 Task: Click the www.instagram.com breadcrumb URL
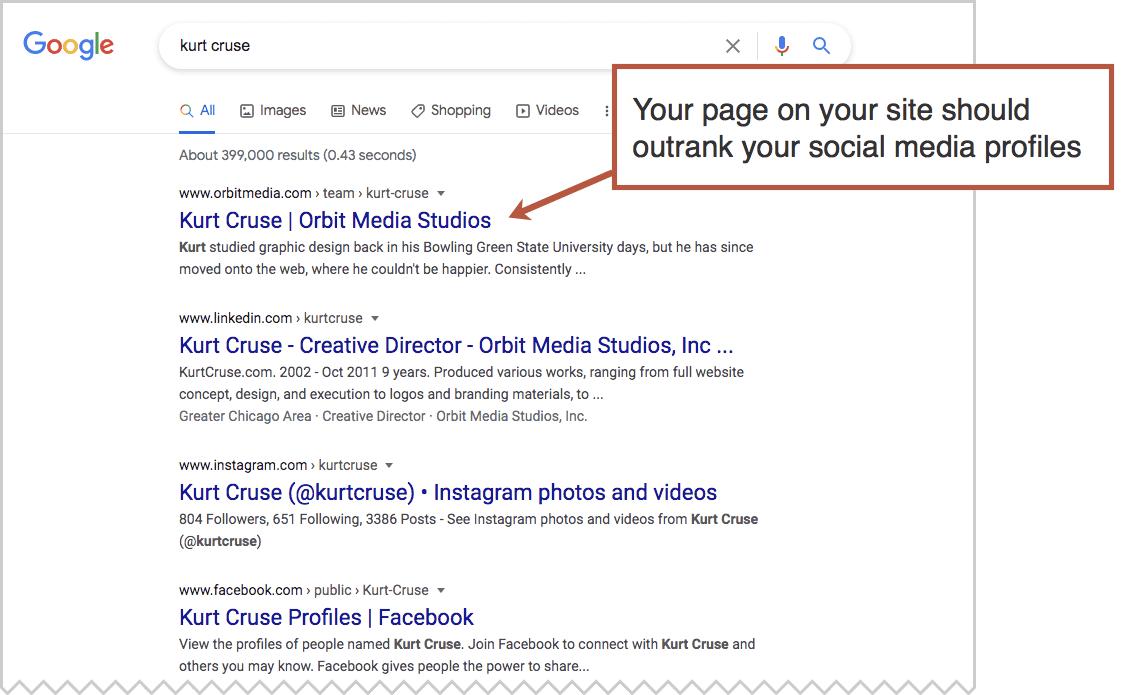point(278,465)
